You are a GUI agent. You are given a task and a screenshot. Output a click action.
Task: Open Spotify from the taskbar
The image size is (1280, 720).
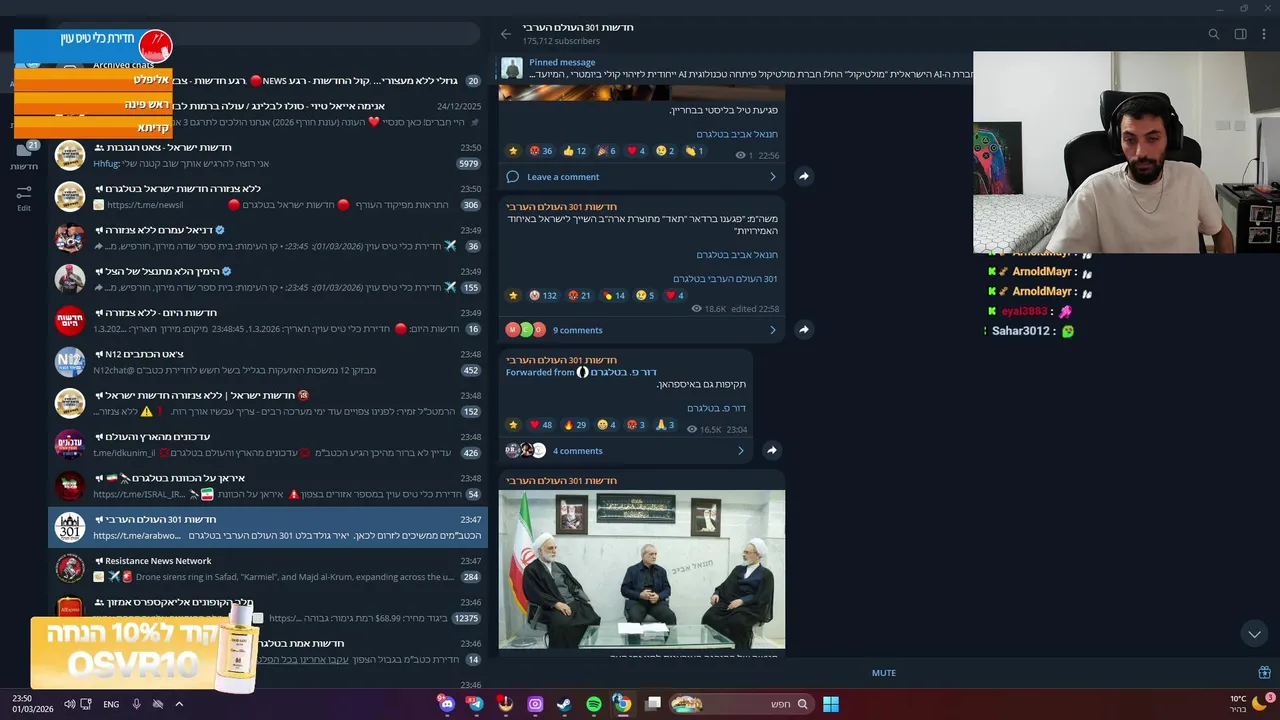[x=594, y=704]
